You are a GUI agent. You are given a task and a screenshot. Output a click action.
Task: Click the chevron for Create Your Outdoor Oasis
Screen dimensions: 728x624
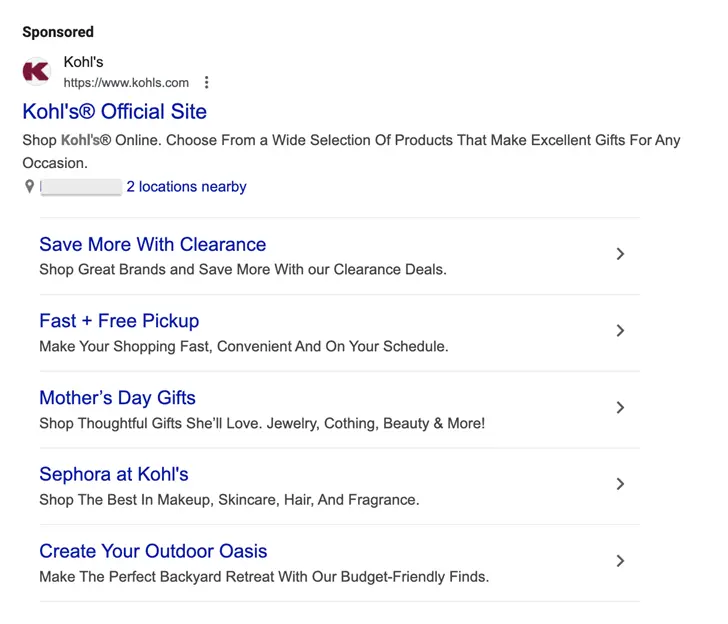pos(620,561)
